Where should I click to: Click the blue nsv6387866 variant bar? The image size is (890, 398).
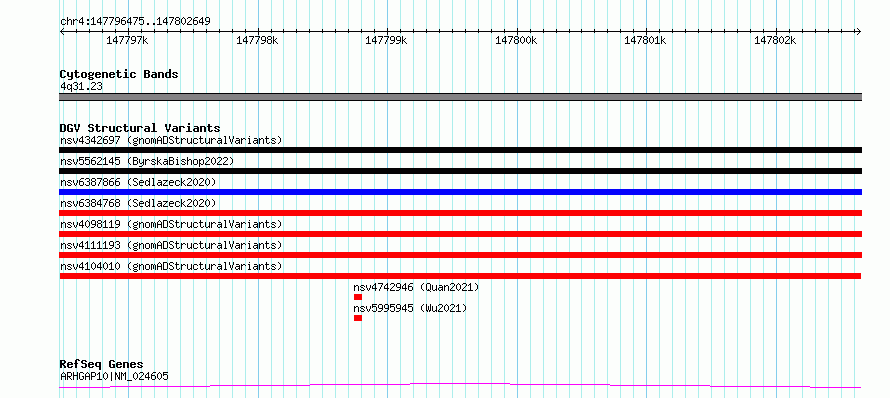pos(460,192)
